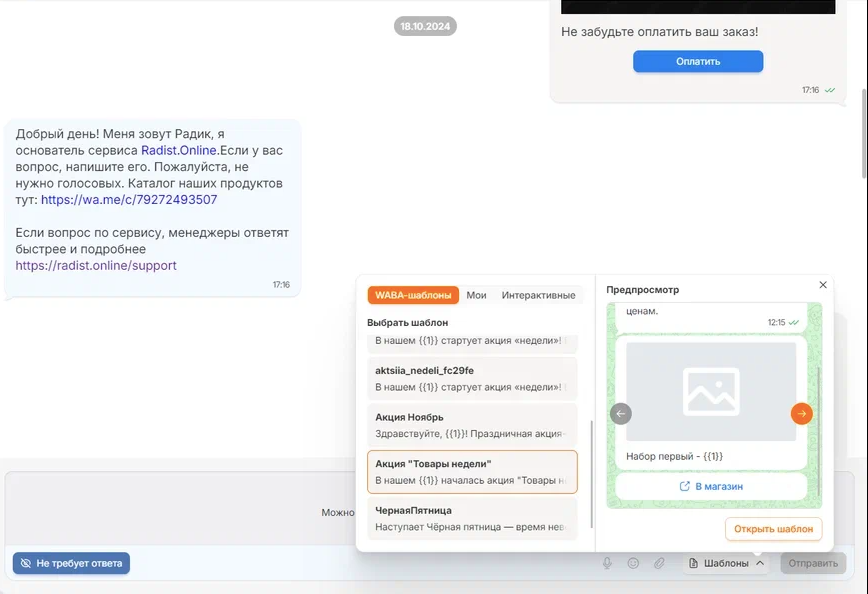Click the 'Открыть шаблон' button
The height and width of the screenshot is (594, 868).
(773, 528)
